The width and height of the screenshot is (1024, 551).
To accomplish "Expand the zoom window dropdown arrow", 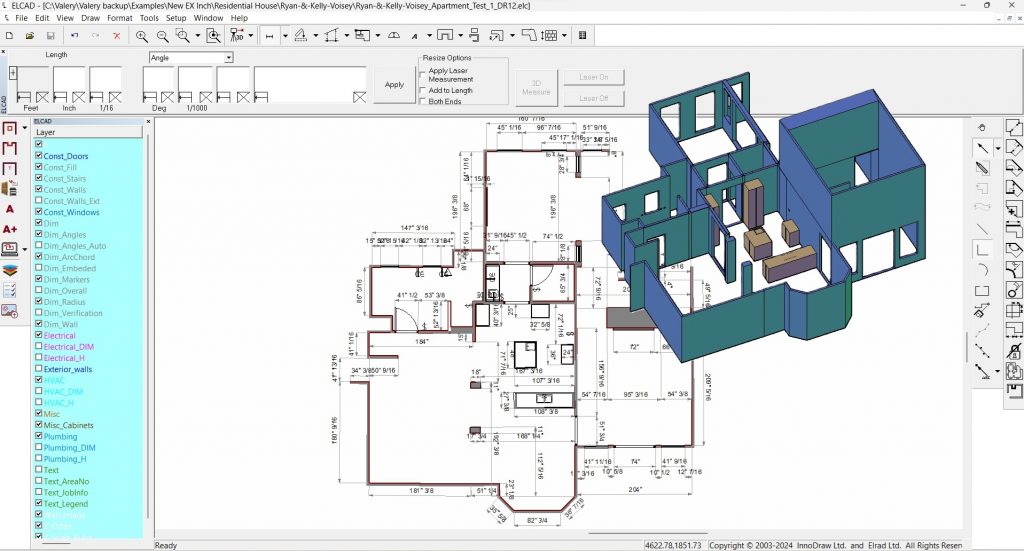I will (197, 36).
